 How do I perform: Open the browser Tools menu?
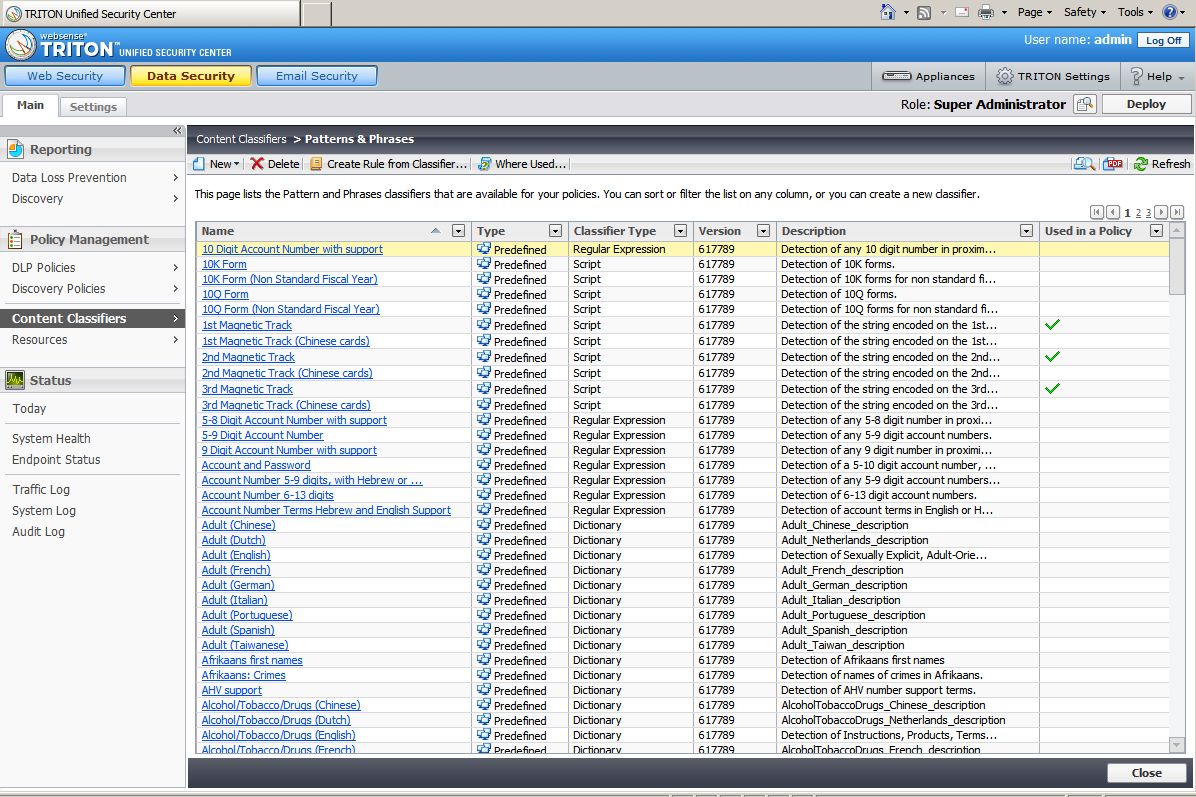1135,12
